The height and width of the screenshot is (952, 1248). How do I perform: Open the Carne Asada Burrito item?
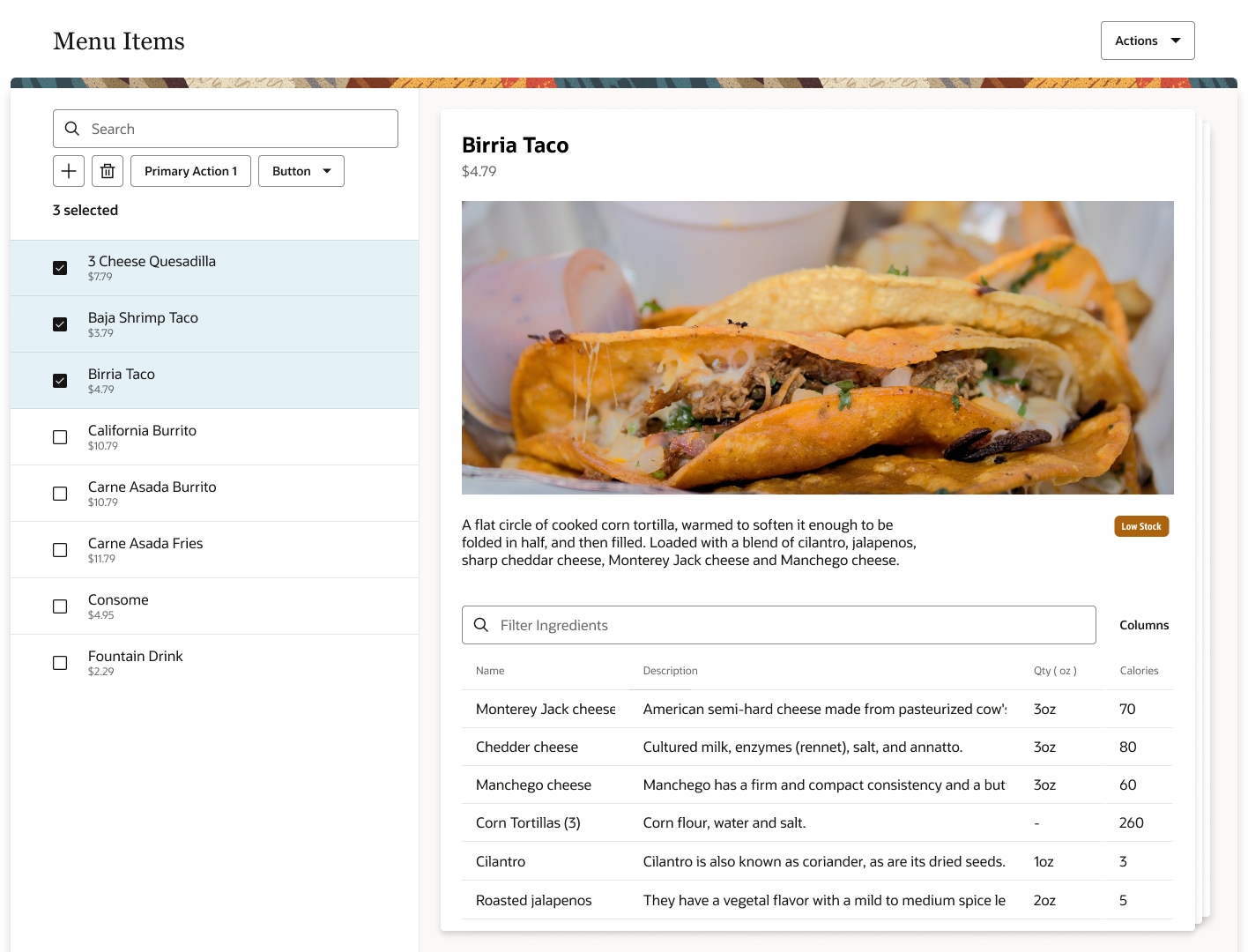click(x=214, y=494)
